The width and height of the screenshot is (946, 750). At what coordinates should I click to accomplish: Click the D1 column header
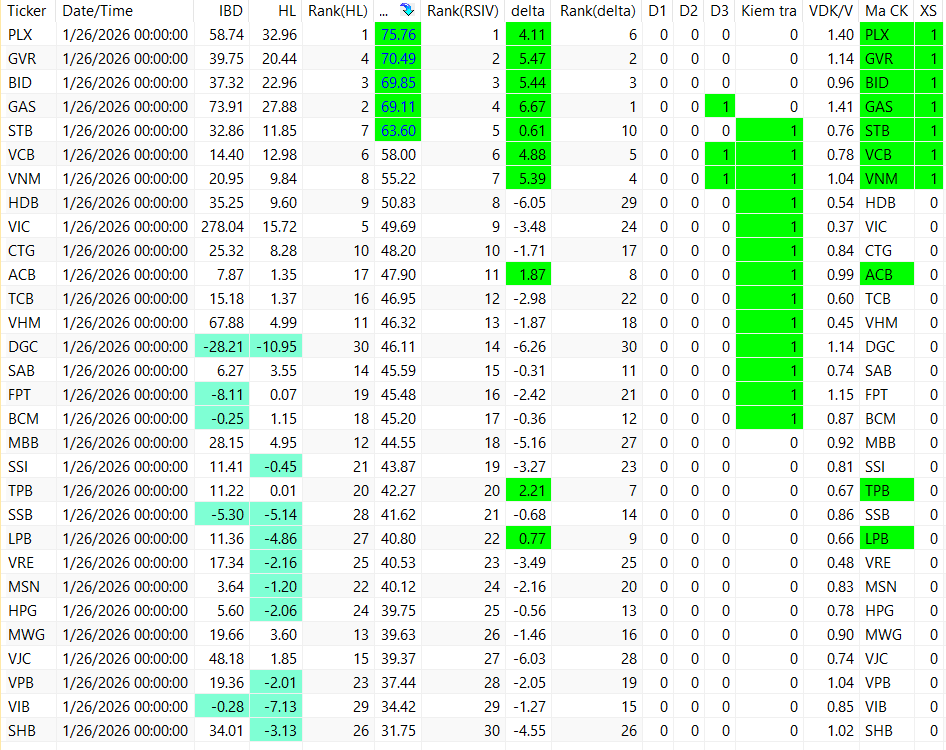[x=657, y=11]
